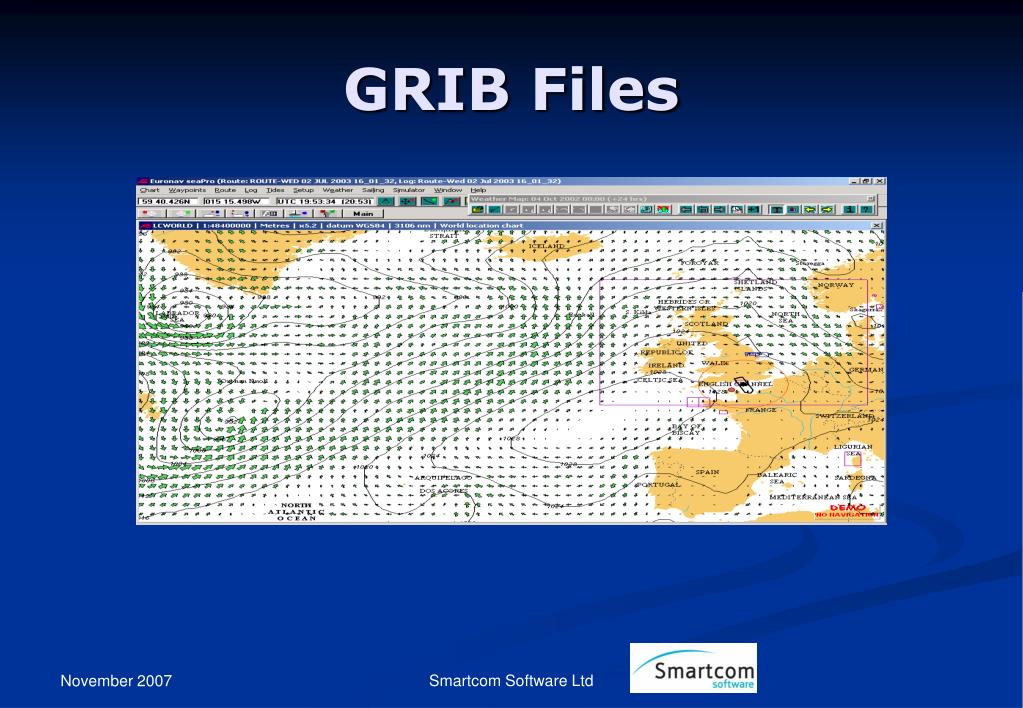Click the latitude field 59 40.426N
The image size is (1023, 708).
tap(168, 201)
